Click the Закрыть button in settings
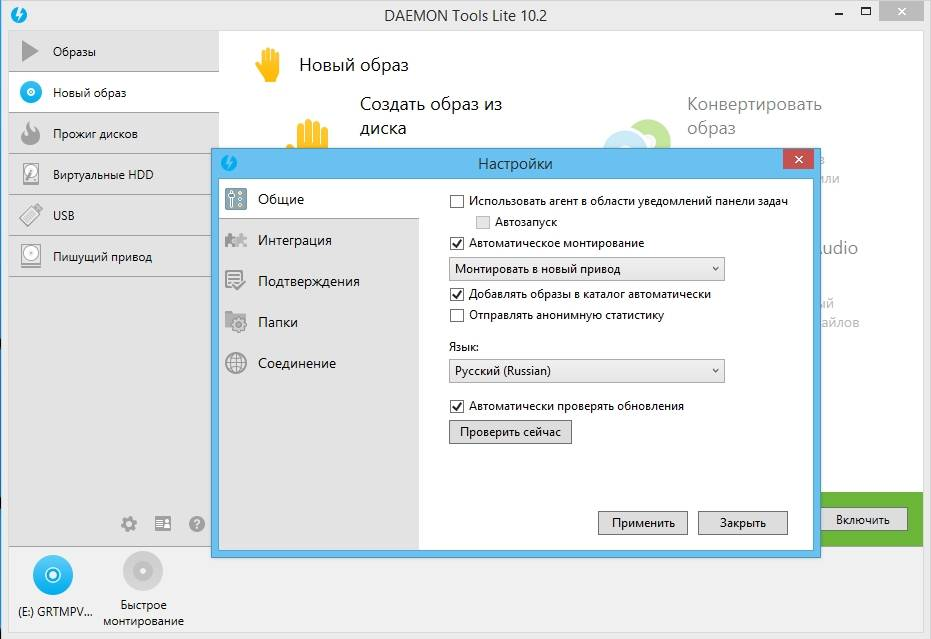The width and height of the screenshot is (931, 639). (743, 523)
